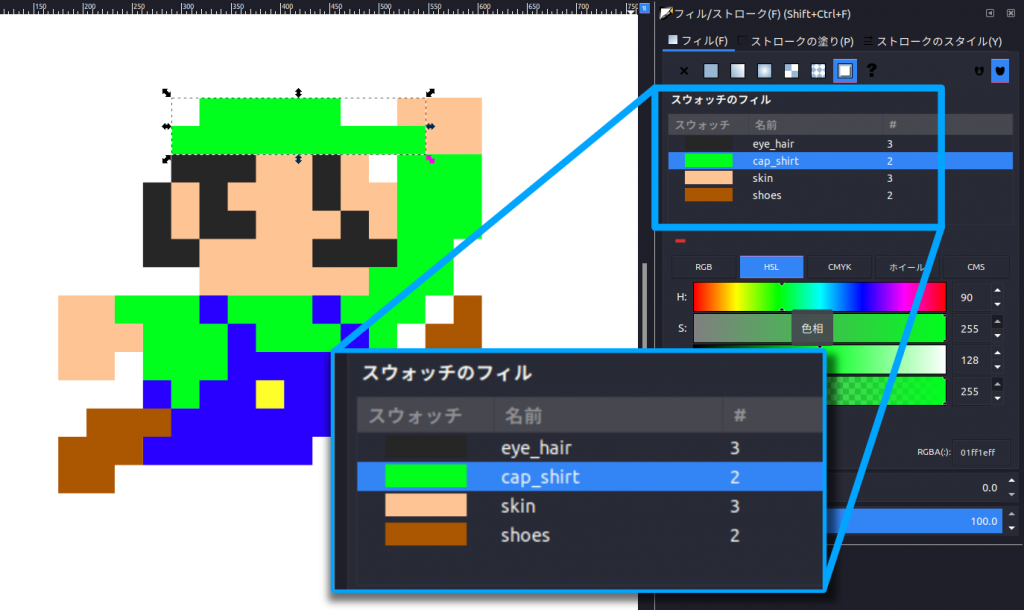
Task: Select the cap_shirt swatch row
Action: pos(840,161)
